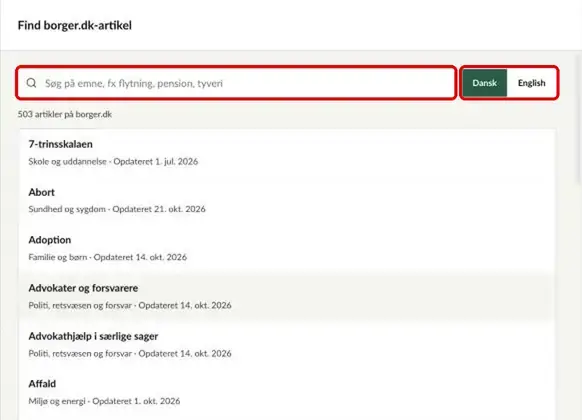Switch language to Dansk

point(484,83)
